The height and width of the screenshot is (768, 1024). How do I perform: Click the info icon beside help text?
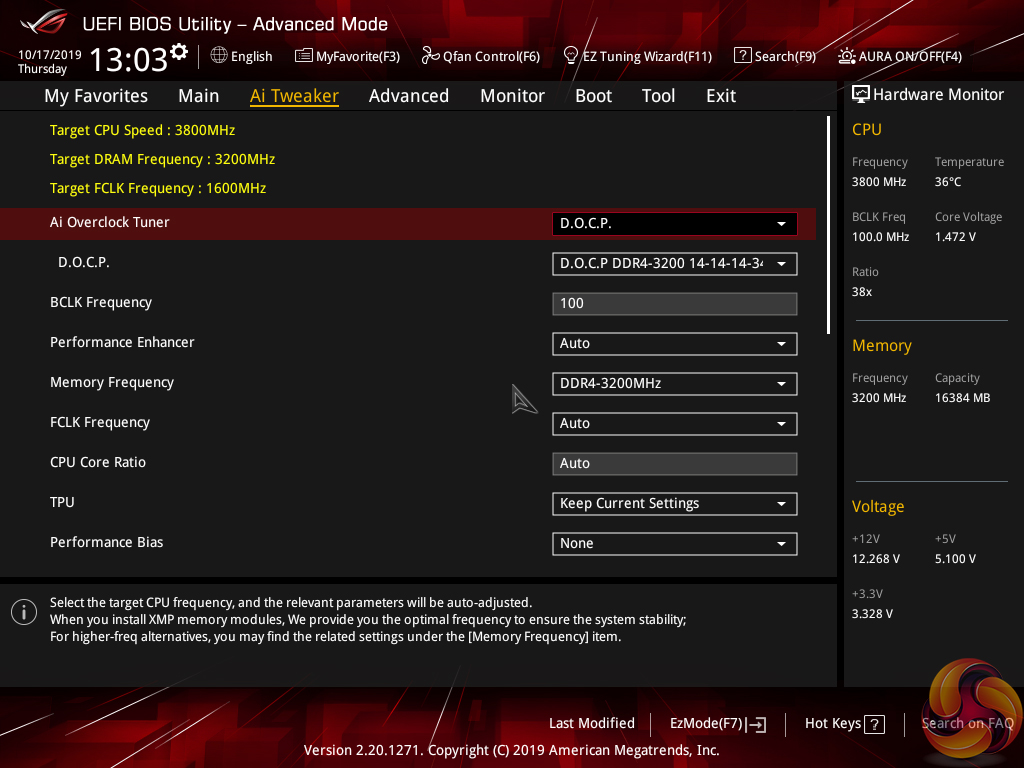24,612
